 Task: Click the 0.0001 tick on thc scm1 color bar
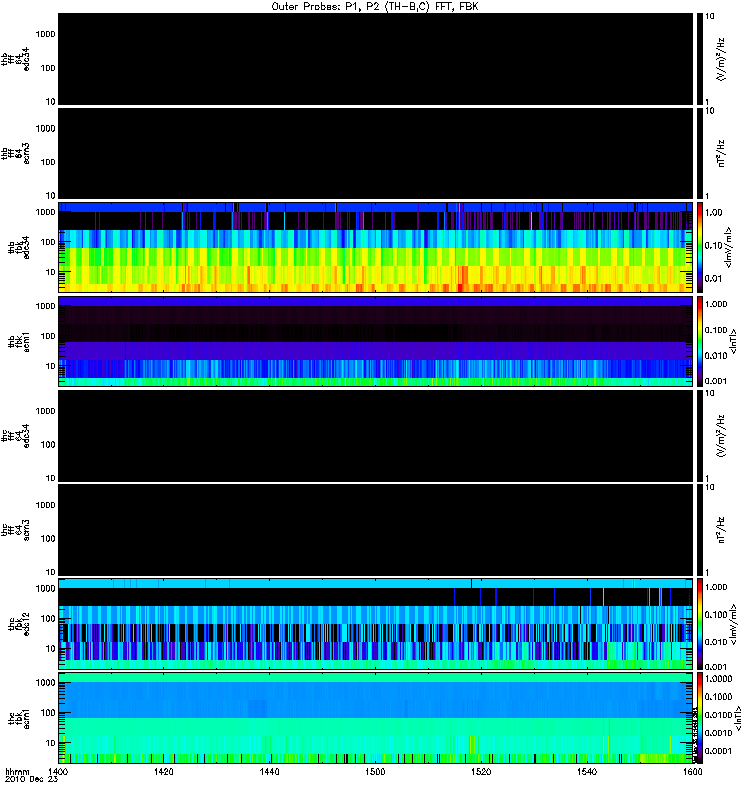click(718, 751)
